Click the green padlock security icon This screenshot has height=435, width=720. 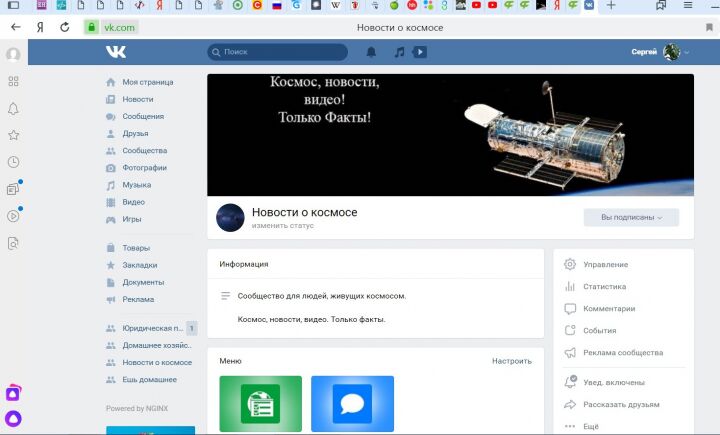click(91, 27)
